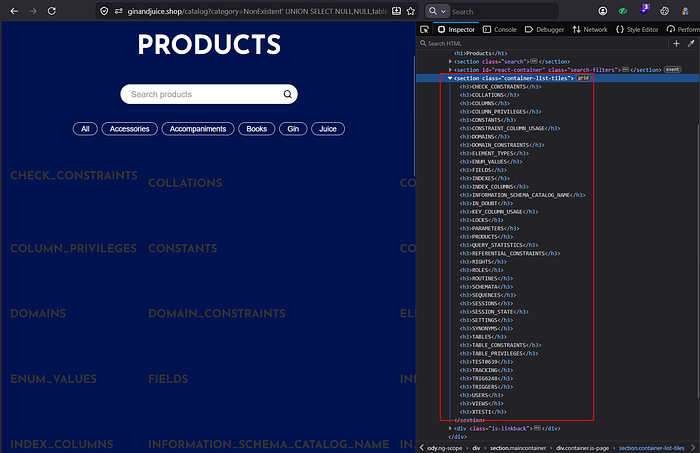
Task: Select the h3 TABLES node
Action: 483,337
